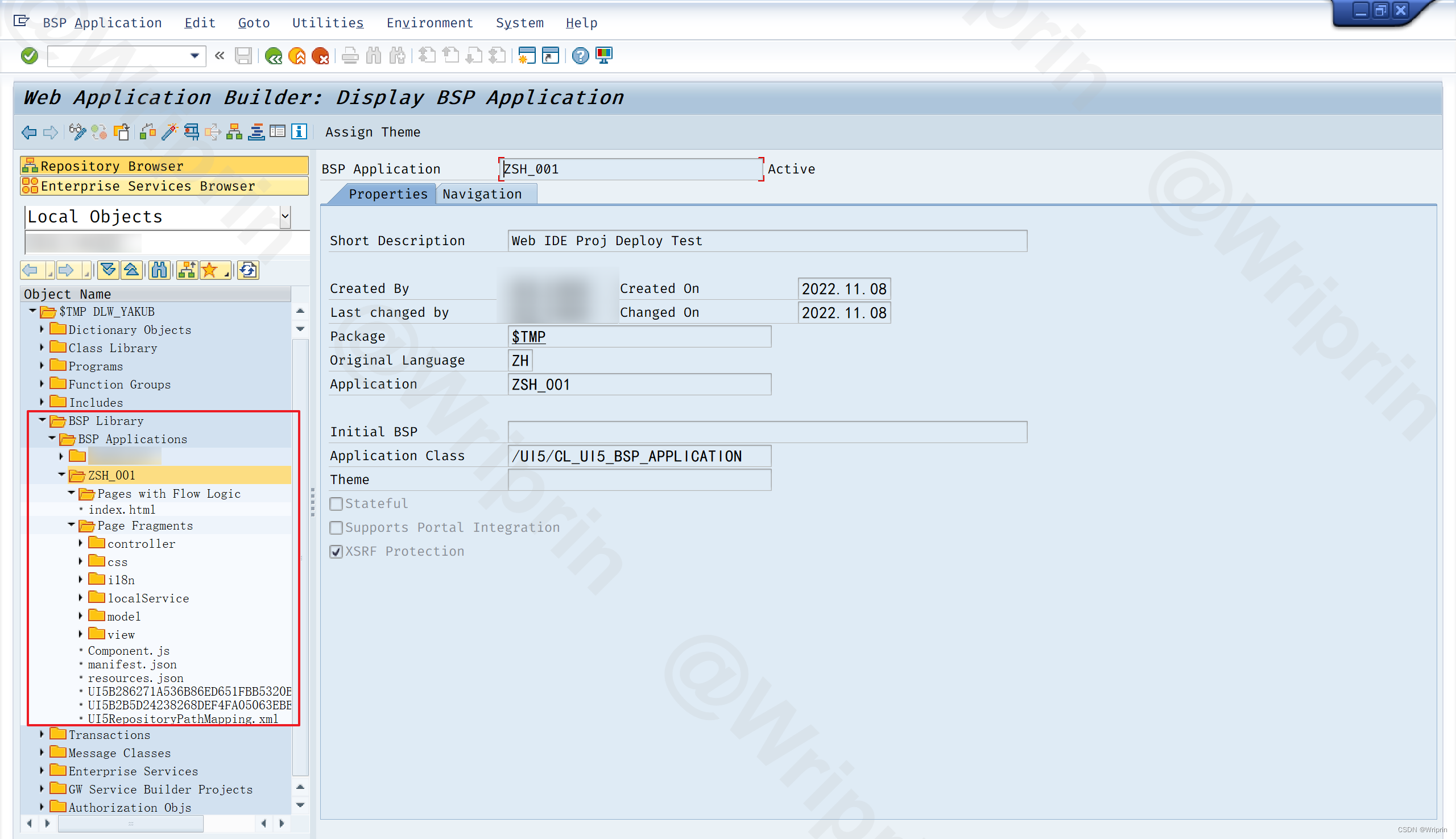This screenshot has width=1456, height=839.
Task: Open the BSP Application menu
Action: (x=101, y=22)
